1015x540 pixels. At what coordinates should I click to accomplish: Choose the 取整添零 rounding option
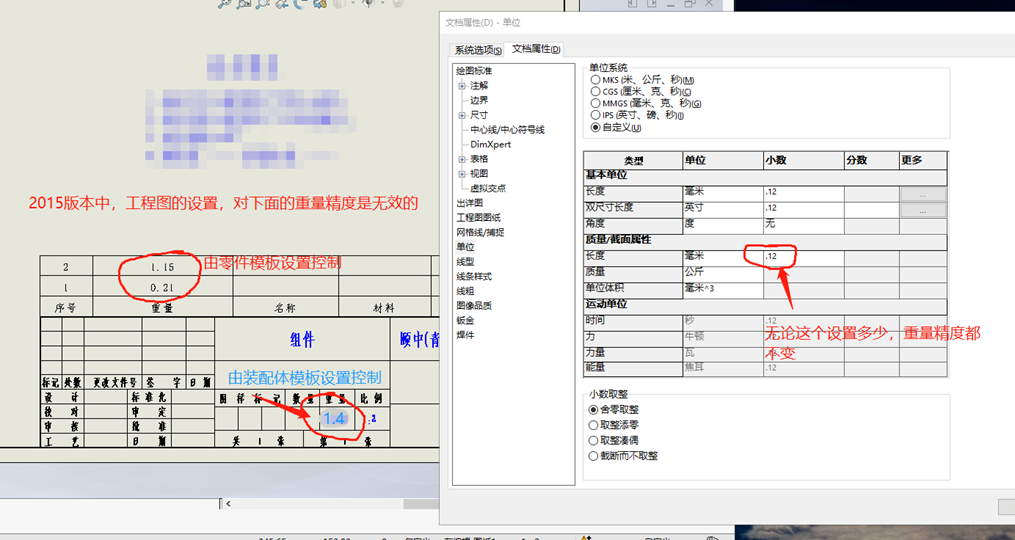pyautogui.click(x=595, y=425)
